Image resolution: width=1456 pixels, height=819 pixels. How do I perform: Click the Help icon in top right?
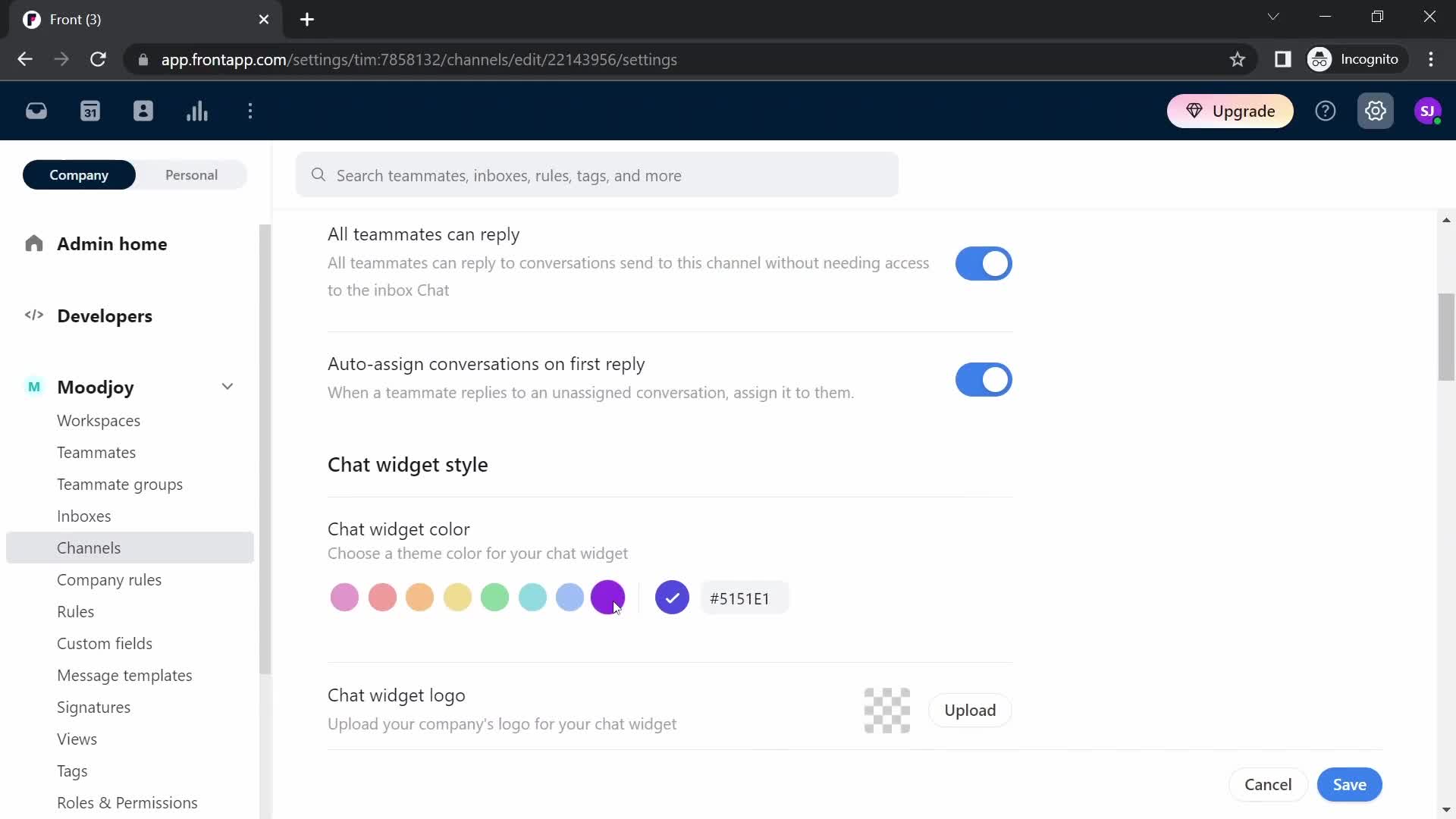(1325, 111)
